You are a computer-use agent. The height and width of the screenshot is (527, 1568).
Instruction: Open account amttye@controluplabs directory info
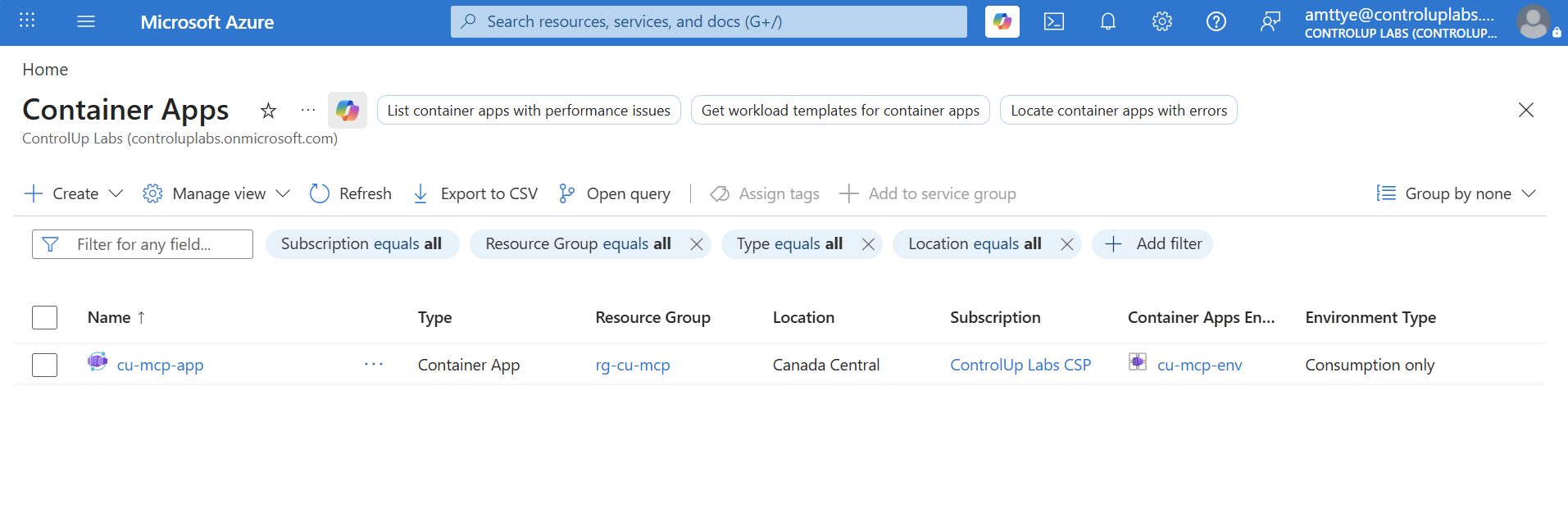pos(1400,23)
